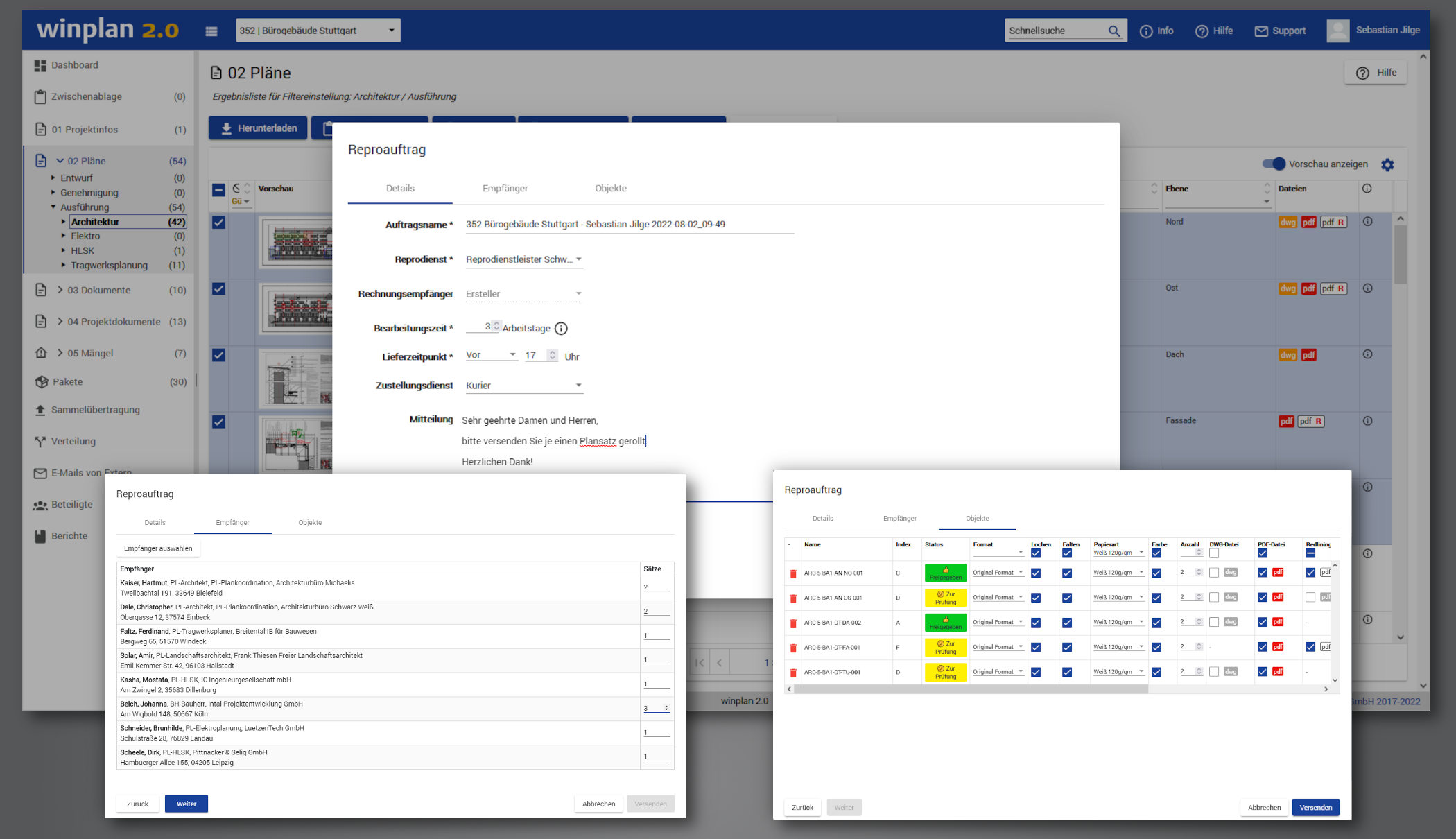Click the info icon in the Ost row

(x=1367, y=288)
